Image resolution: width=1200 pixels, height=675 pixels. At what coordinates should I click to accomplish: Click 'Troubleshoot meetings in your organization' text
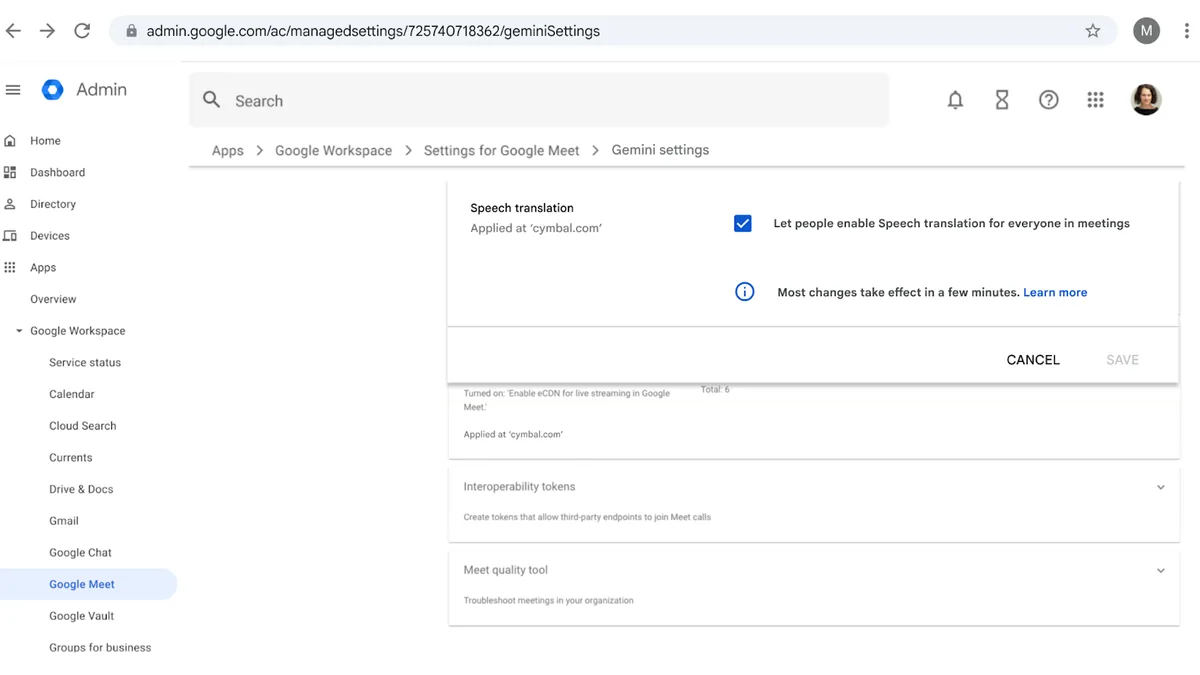[x=549, y=601]
